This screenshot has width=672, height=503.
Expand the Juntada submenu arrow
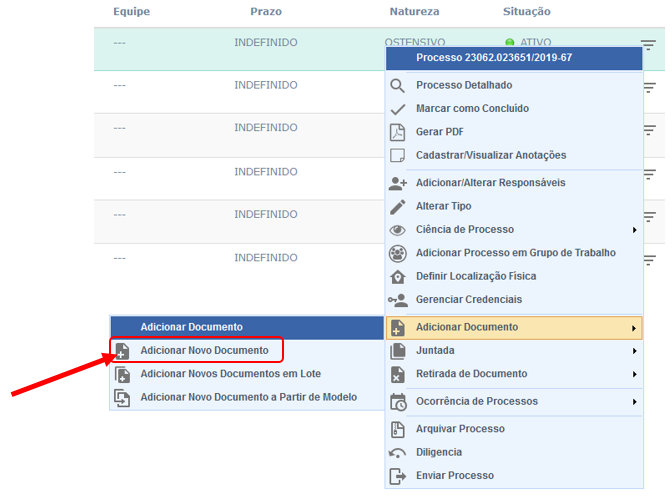634,351
